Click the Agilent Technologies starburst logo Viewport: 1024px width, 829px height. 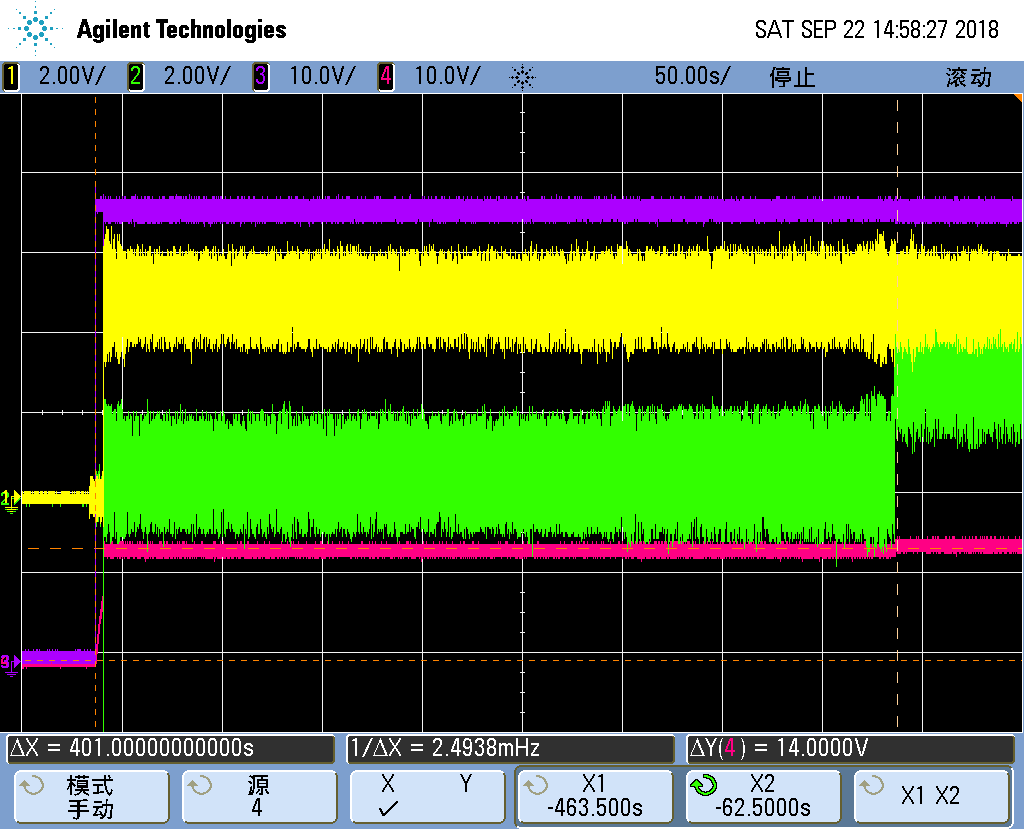tap(34, 29)
